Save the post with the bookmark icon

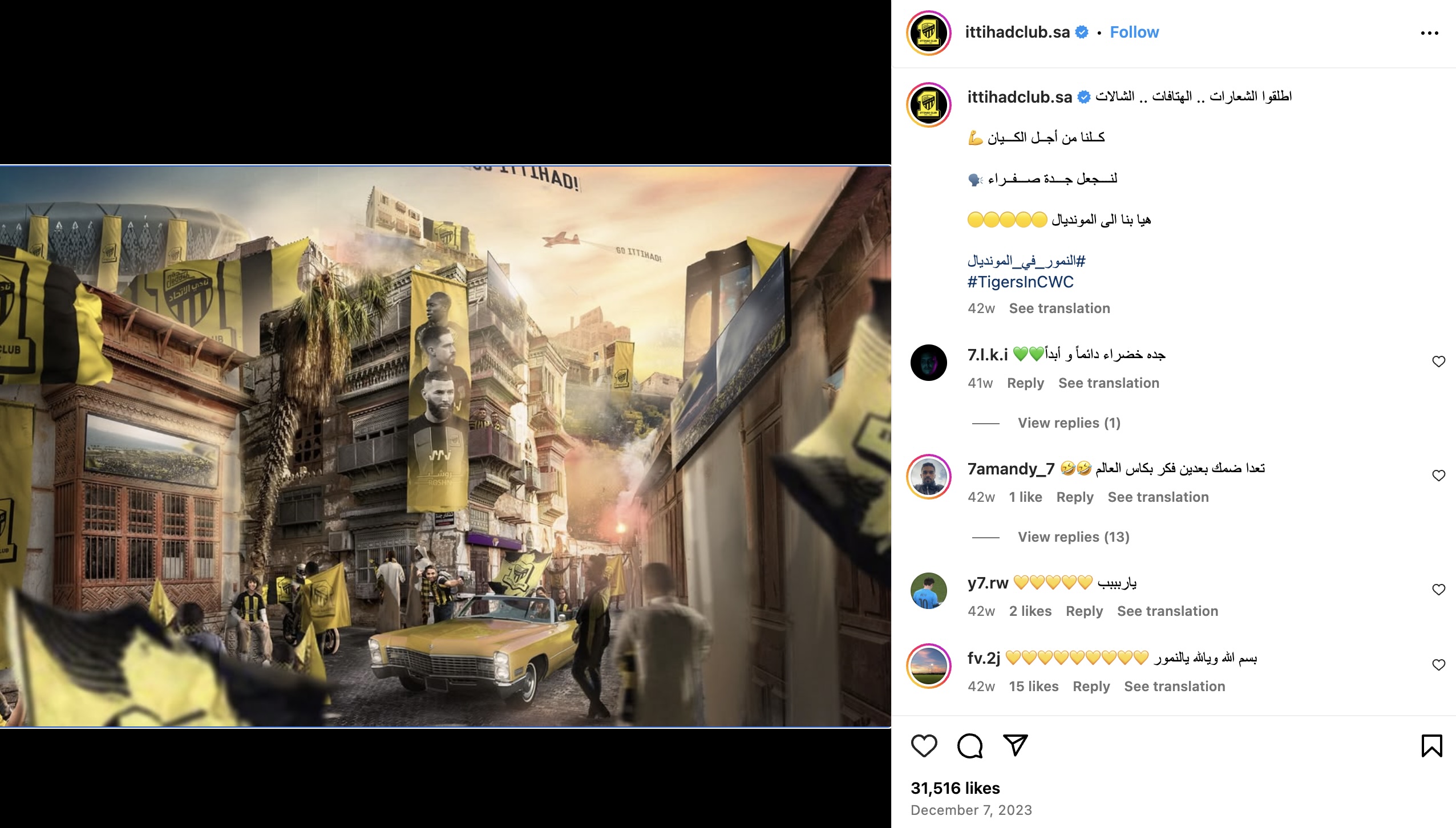[1432, 745]
